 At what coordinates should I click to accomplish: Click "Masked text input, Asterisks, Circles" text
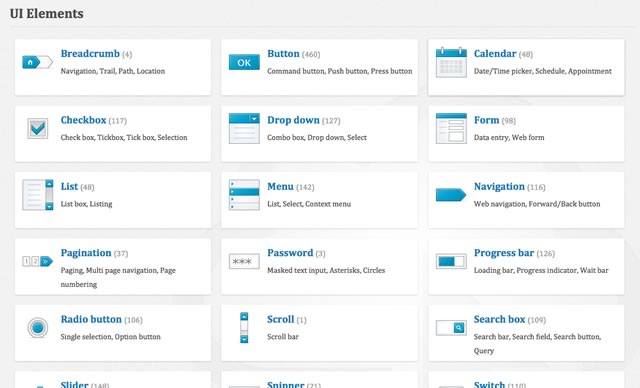(326, 270)
